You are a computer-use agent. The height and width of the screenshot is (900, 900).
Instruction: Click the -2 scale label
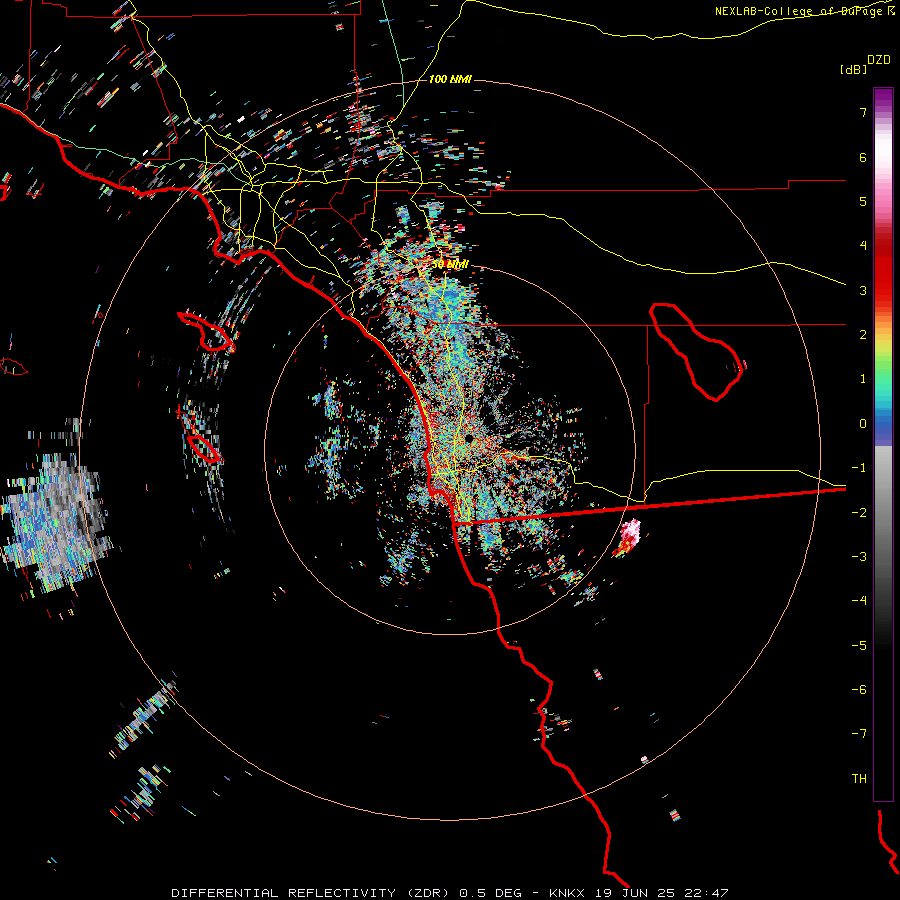[859, 513]
